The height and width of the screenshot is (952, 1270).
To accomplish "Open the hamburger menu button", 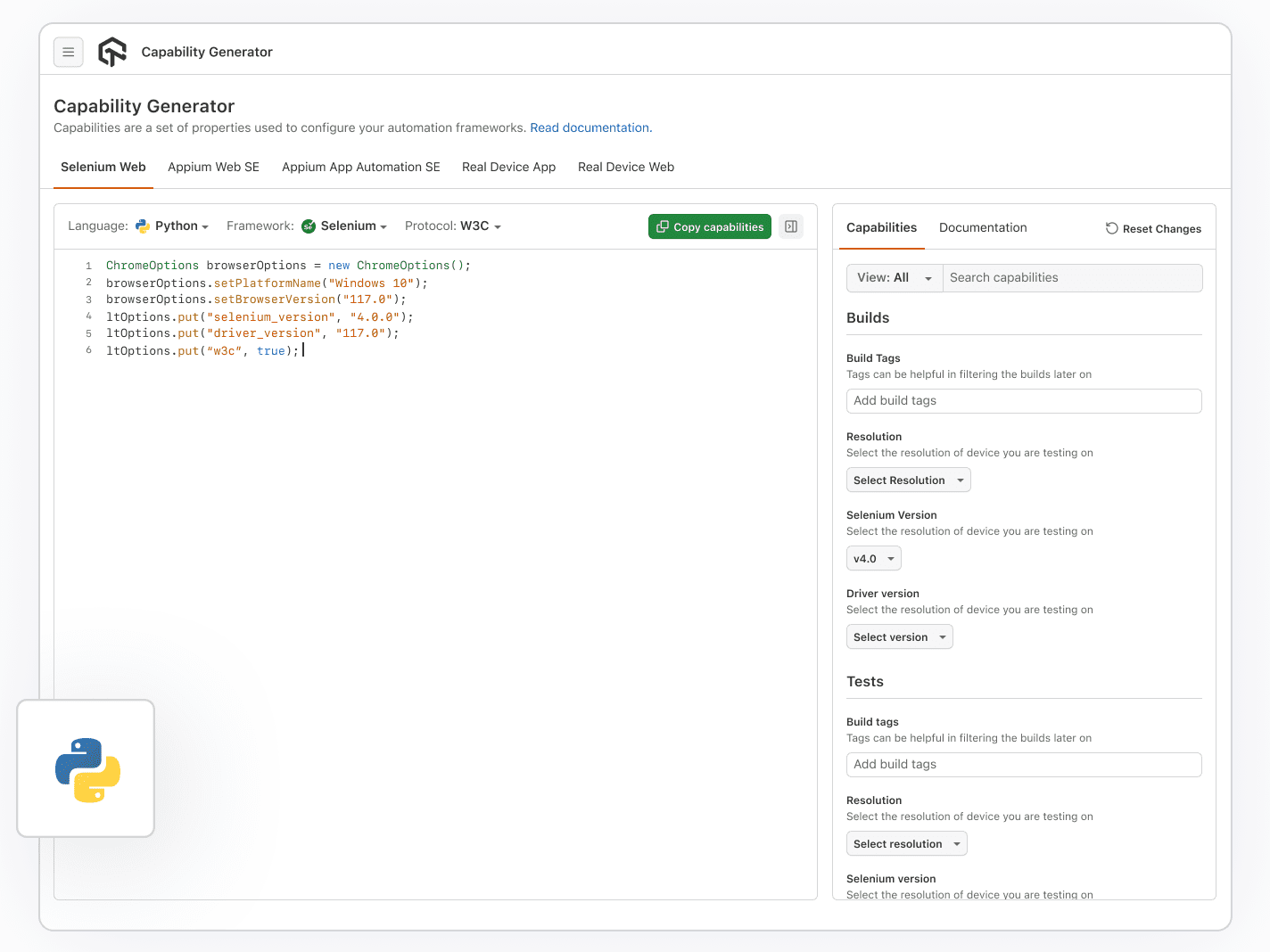I will pos(69,52).
